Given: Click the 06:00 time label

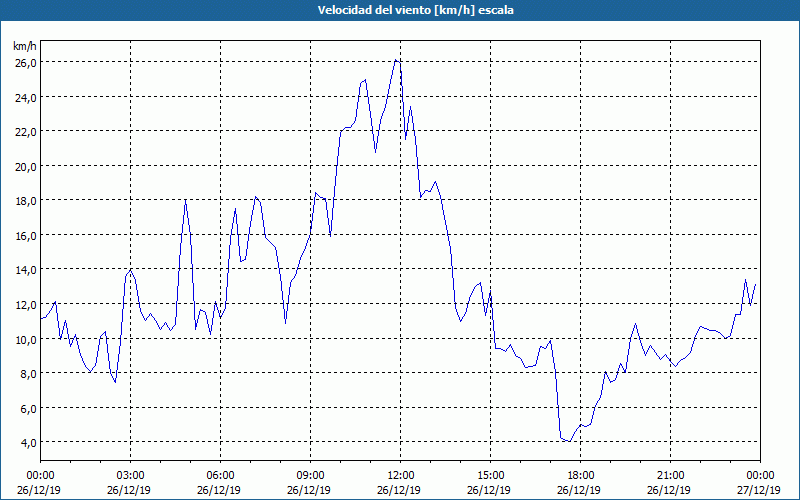Looking at the screenshot, I should pos(220,476).
